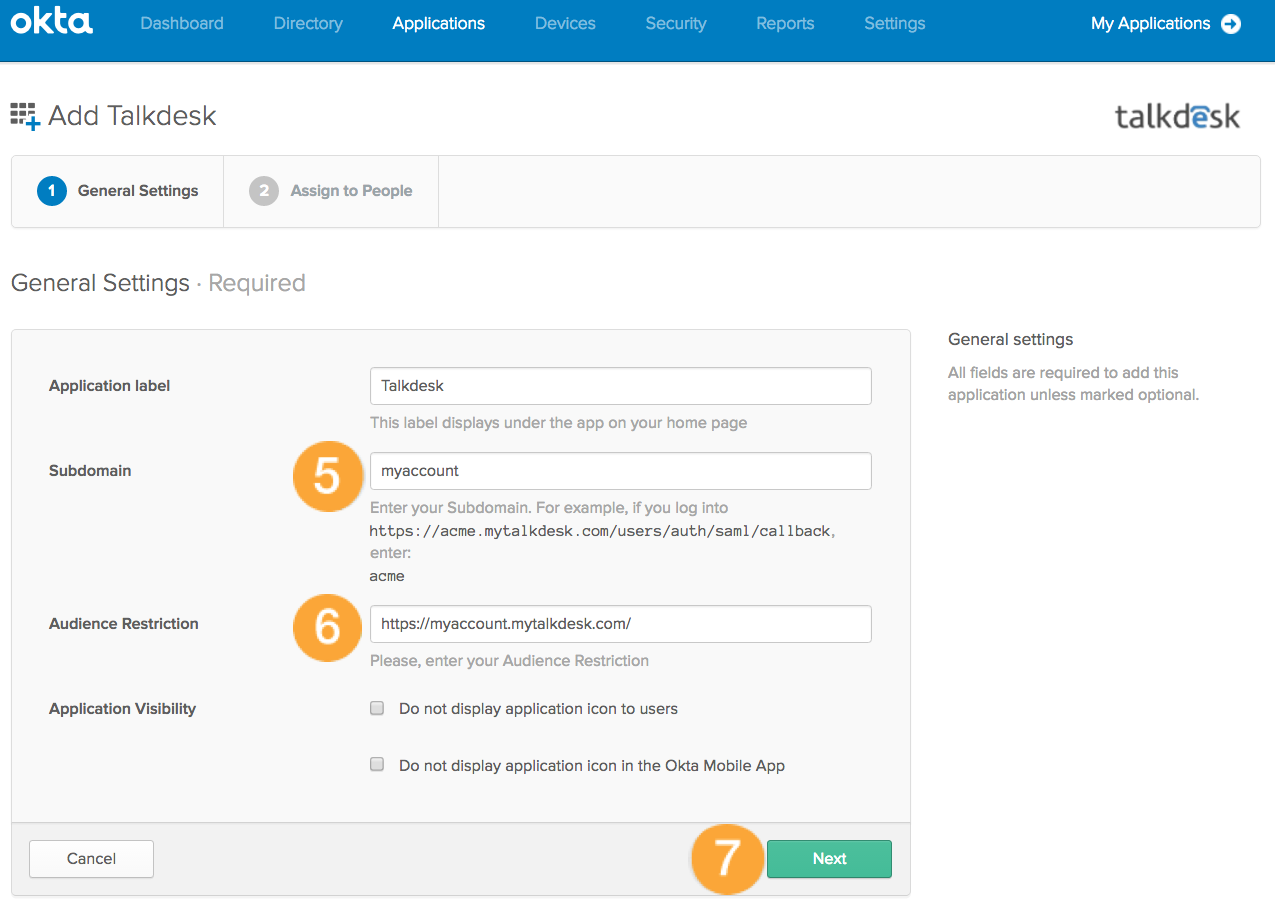Click the Subdomain field title
Viewport: 1275px width, 912px height.
tap(90, 471)
